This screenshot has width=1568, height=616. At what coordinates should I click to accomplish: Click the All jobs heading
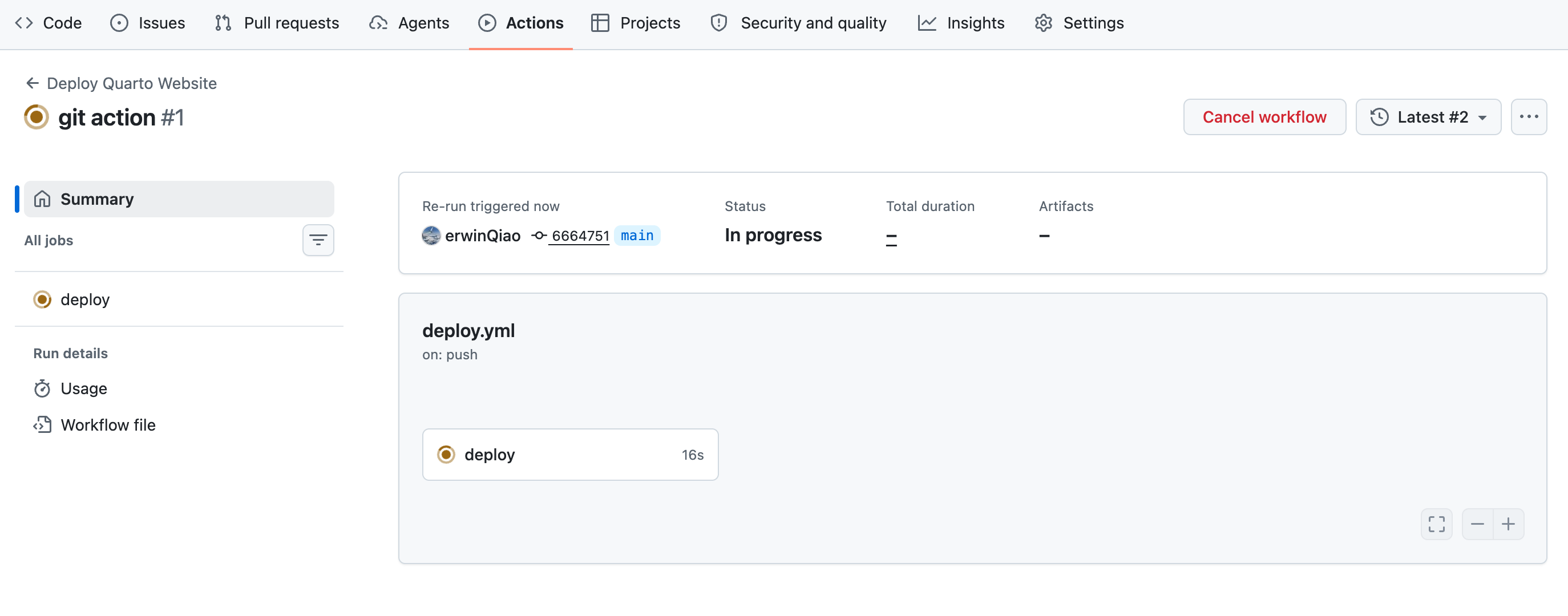point(49,241)
